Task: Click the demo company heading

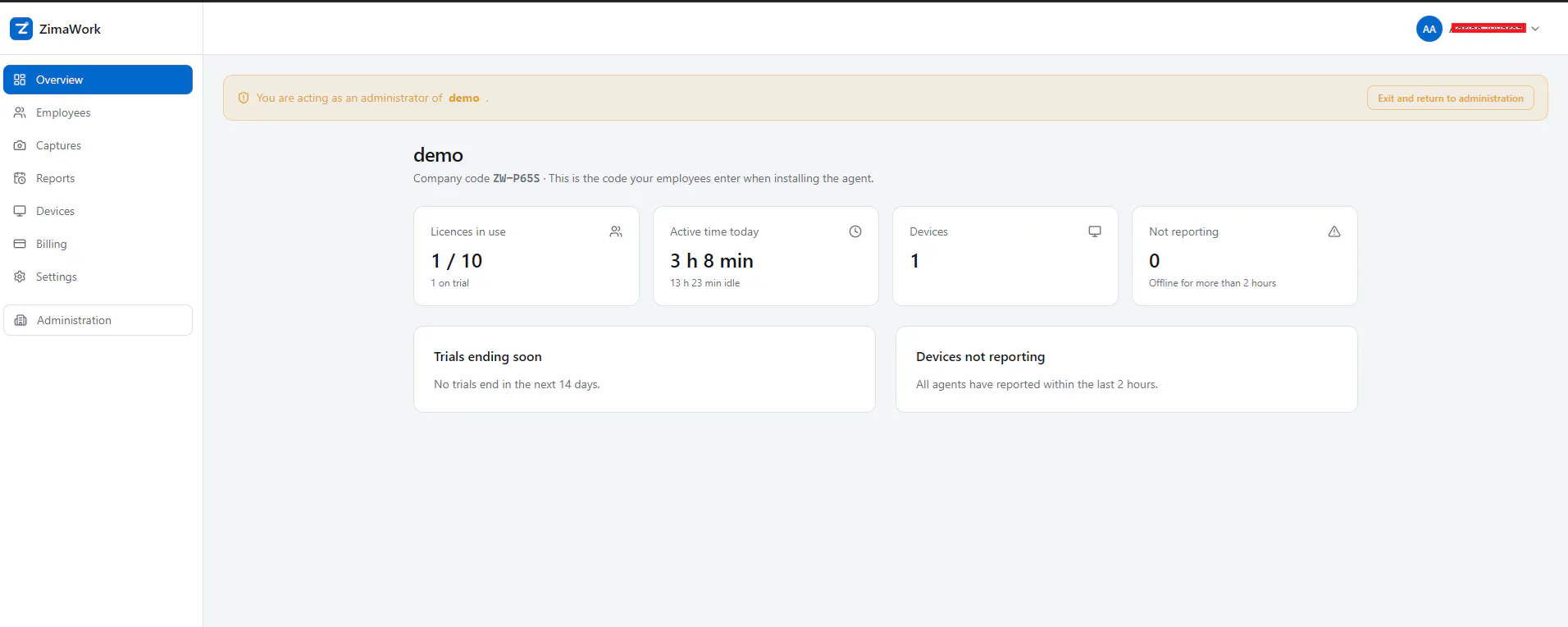Action: click(x=438, y=155)
